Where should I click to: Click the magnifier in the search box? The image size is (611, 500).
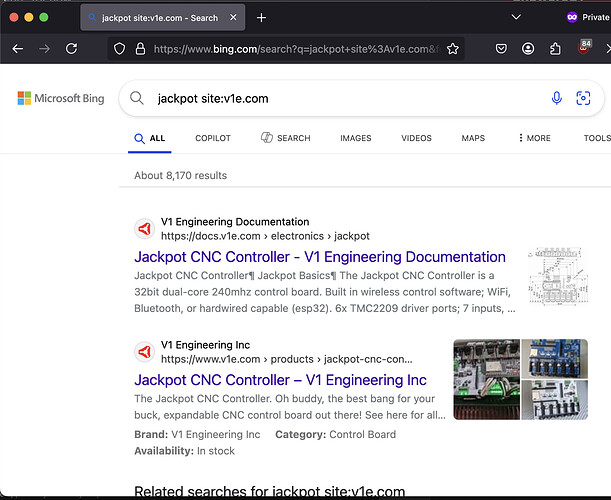pyautogui.click(x=137, y=98)
